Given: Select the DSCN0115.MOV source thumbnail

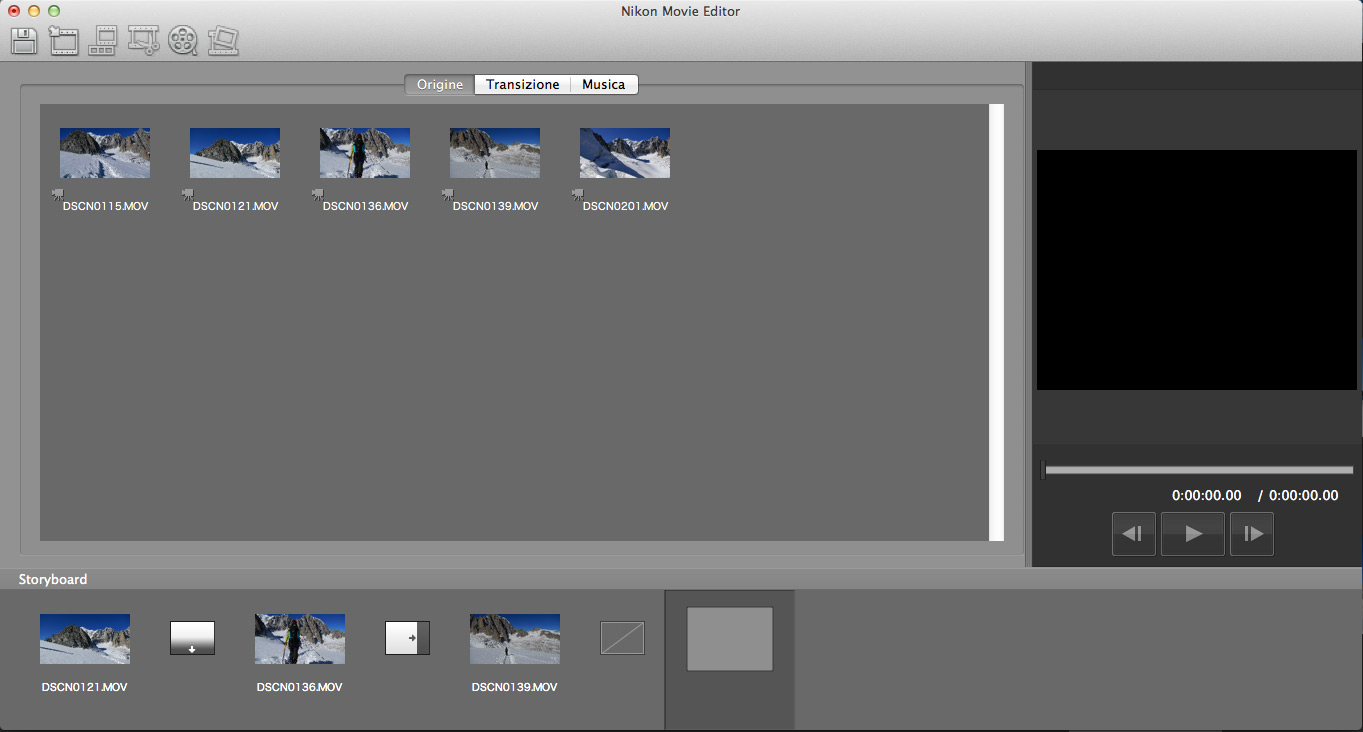Looking at the screenshot, I should 105,153.
